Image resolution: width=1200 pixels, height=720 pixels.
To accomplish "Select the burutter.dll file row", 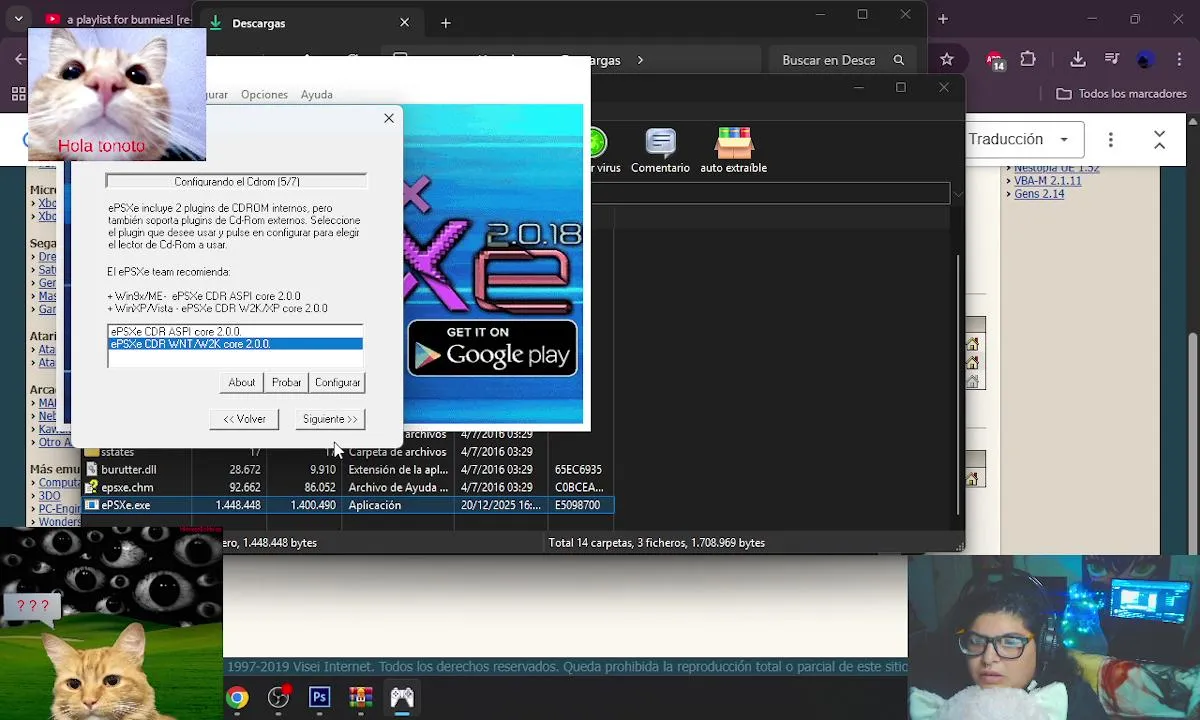I will [348, 470].
